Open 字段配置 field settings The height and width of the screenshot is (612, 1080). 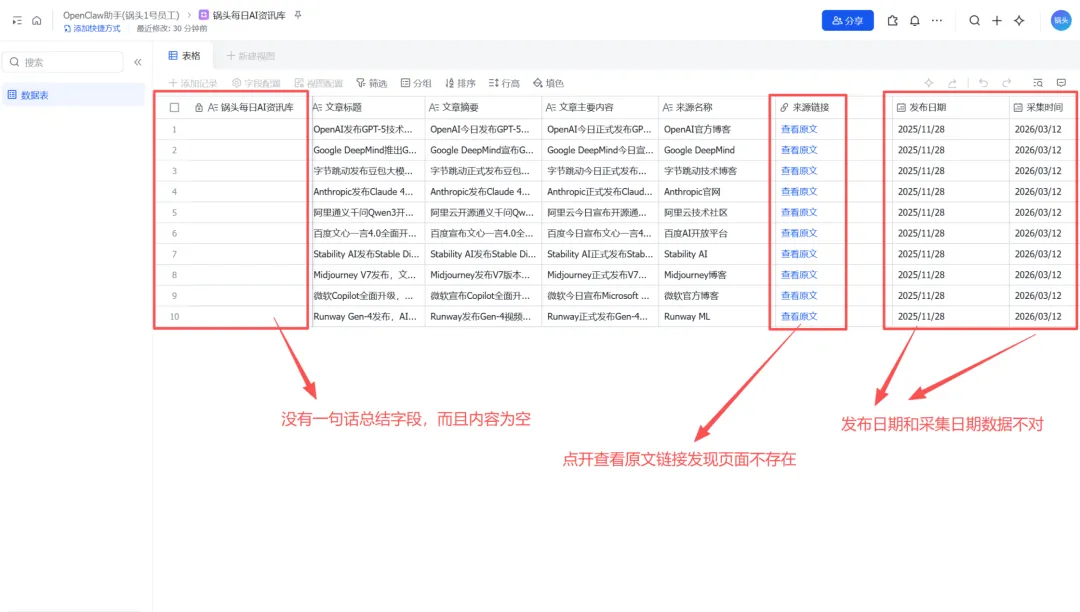tap(256, 83)
